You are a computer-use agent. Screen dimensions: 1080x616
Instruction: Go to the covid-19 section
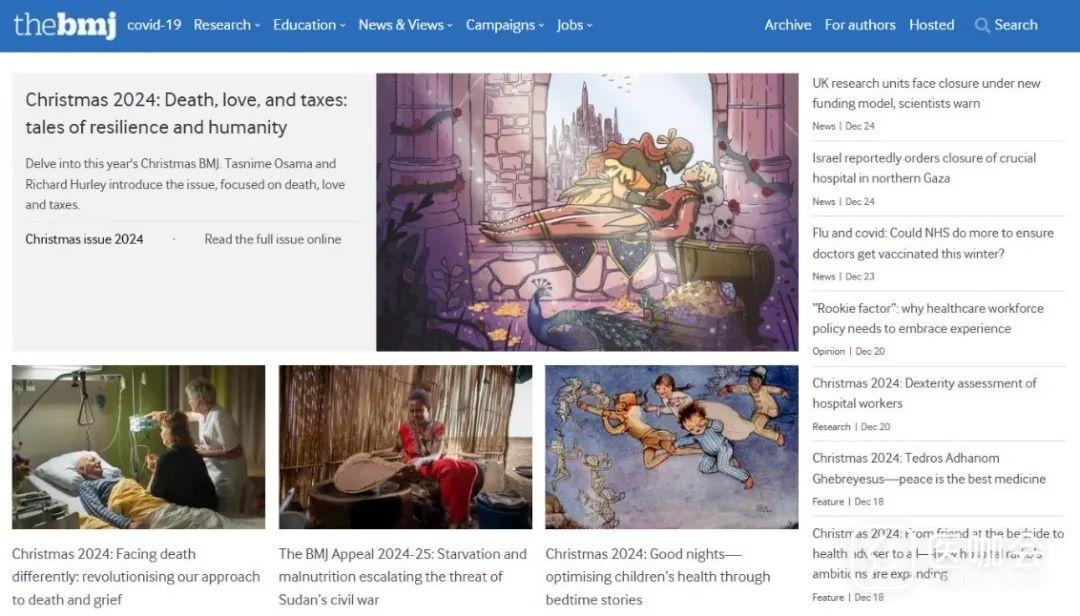154,25
